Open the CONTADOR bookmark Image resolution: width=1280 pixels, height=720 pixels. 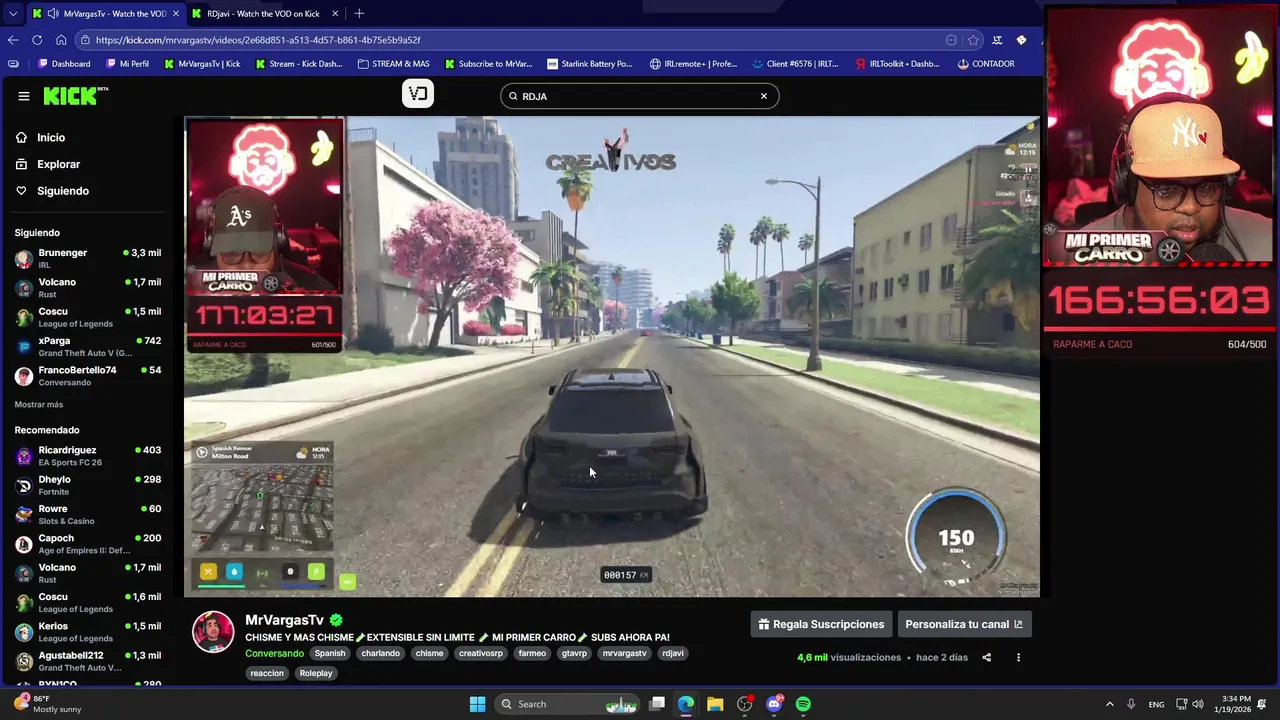coord(986,64)
